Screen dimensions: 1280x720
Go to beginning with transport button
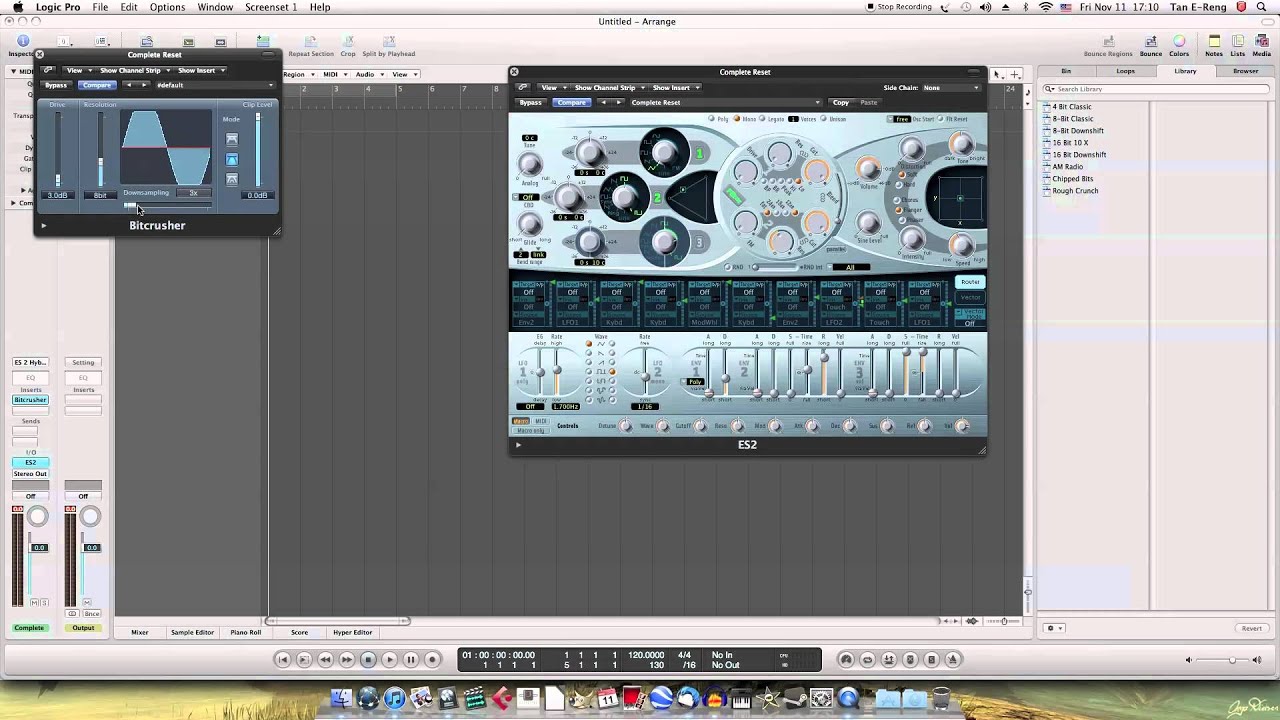(x=282, y=659)
